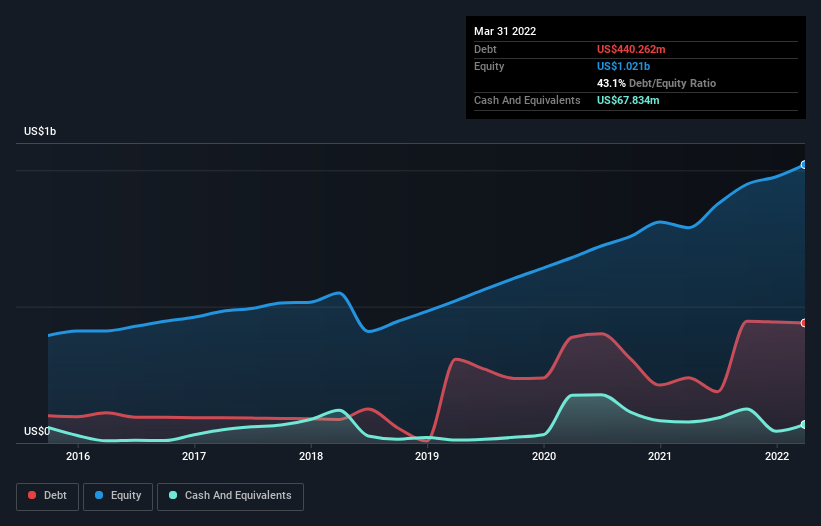The height and width of the screenshot is (526, 821).
Task: Click the red Debt endpoint marker
Action: coord(804,323)
